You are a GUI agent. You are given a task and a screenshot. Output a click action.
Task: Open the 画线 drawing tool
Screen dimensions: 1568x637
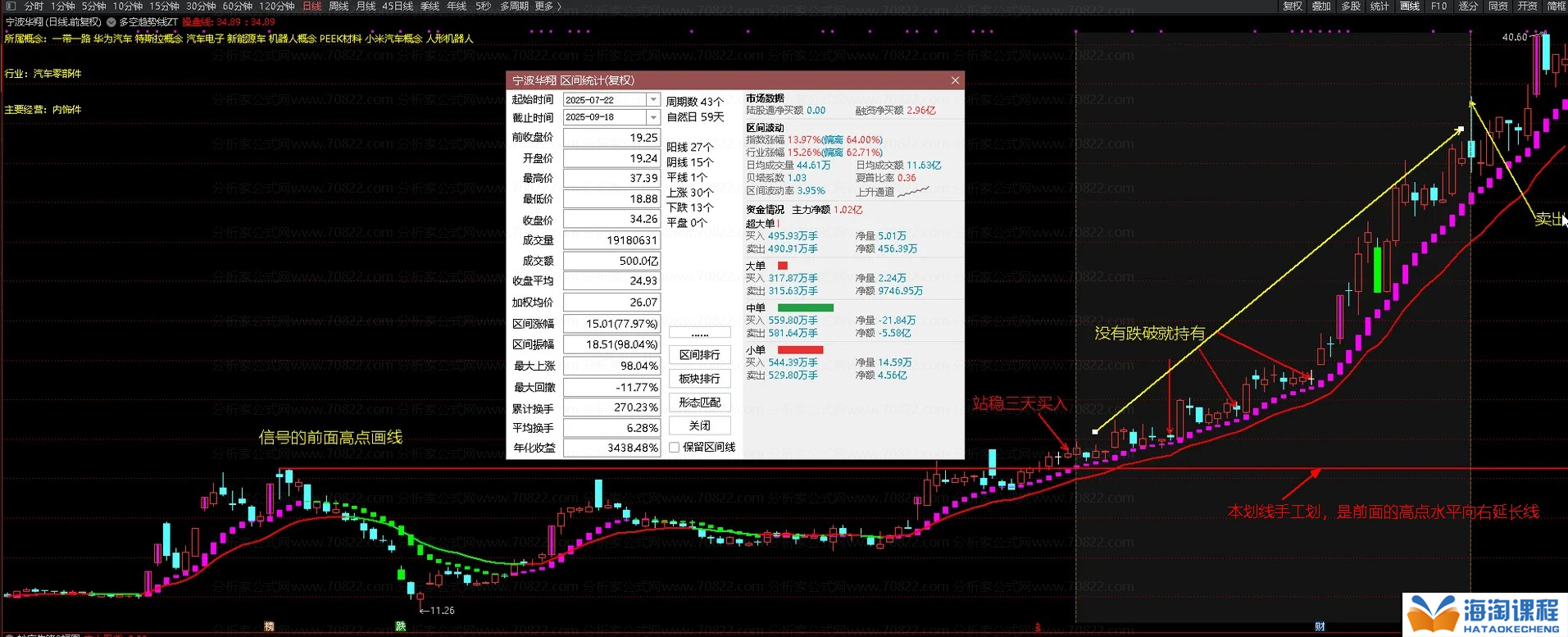coord(1409,7)
